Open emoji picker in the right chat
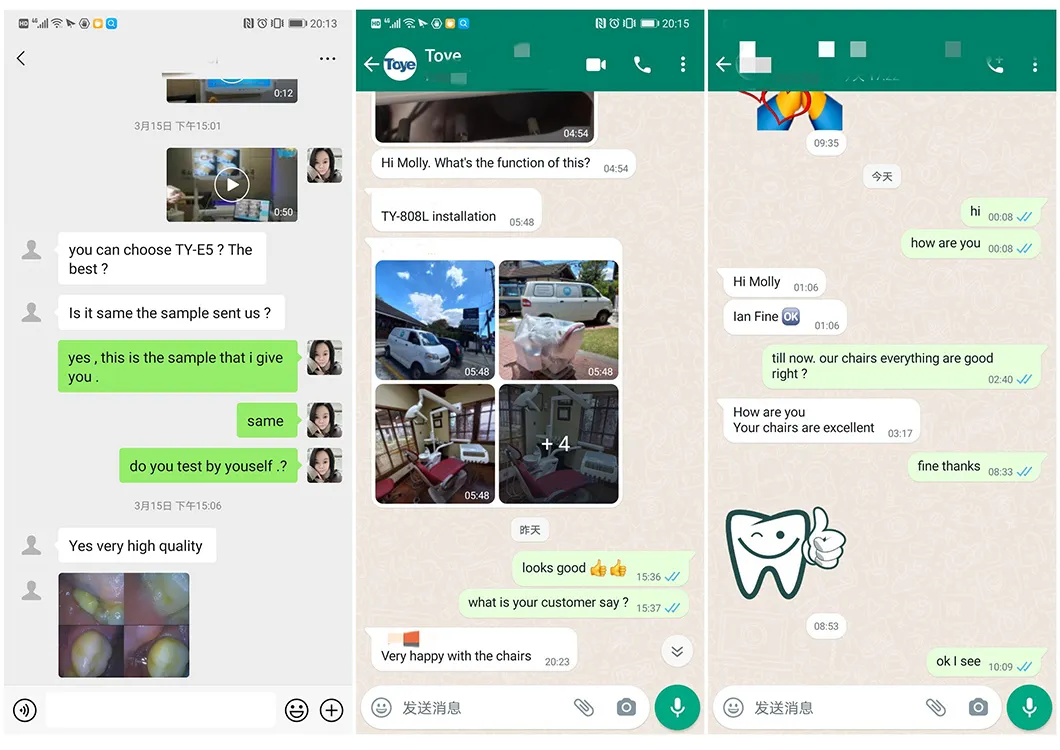 [733, 708]
